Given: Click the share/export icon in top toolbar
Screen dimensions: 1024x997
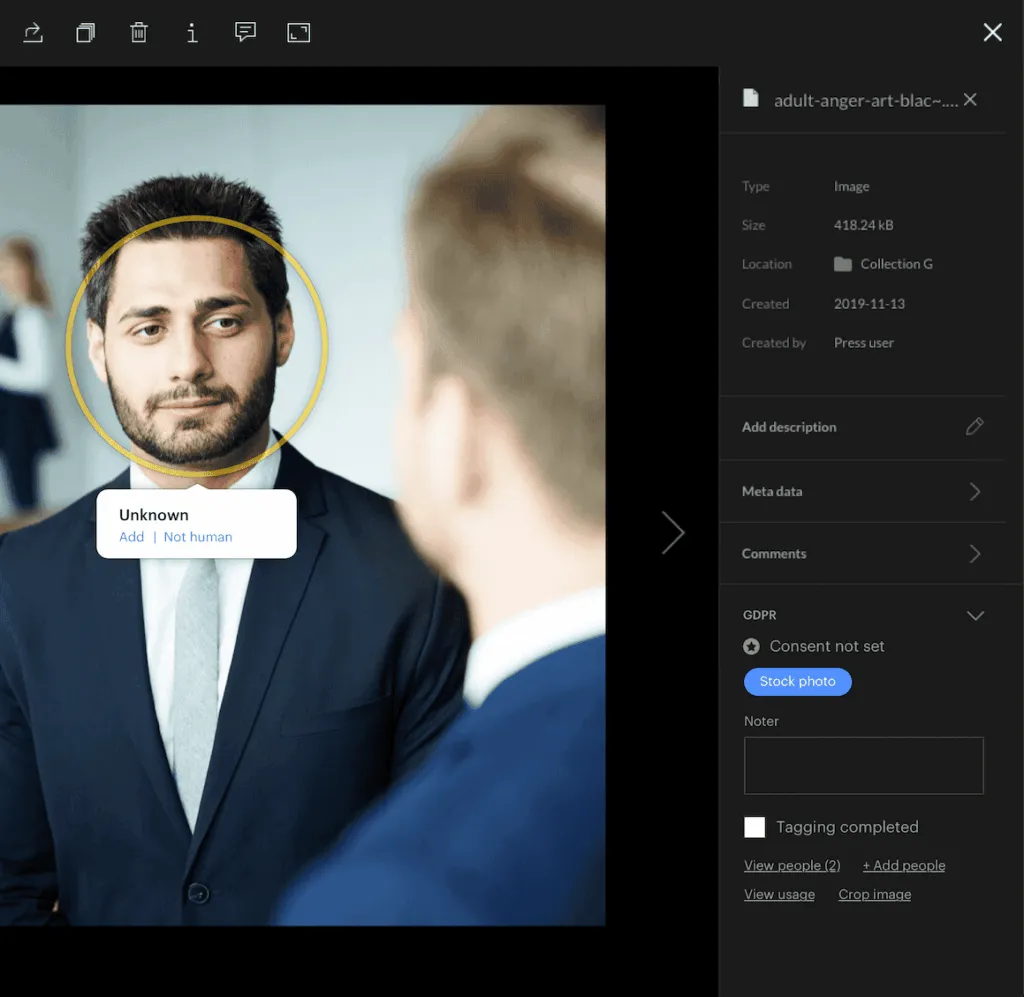Looking at the screenshot, I should click(x=33, y=33).
